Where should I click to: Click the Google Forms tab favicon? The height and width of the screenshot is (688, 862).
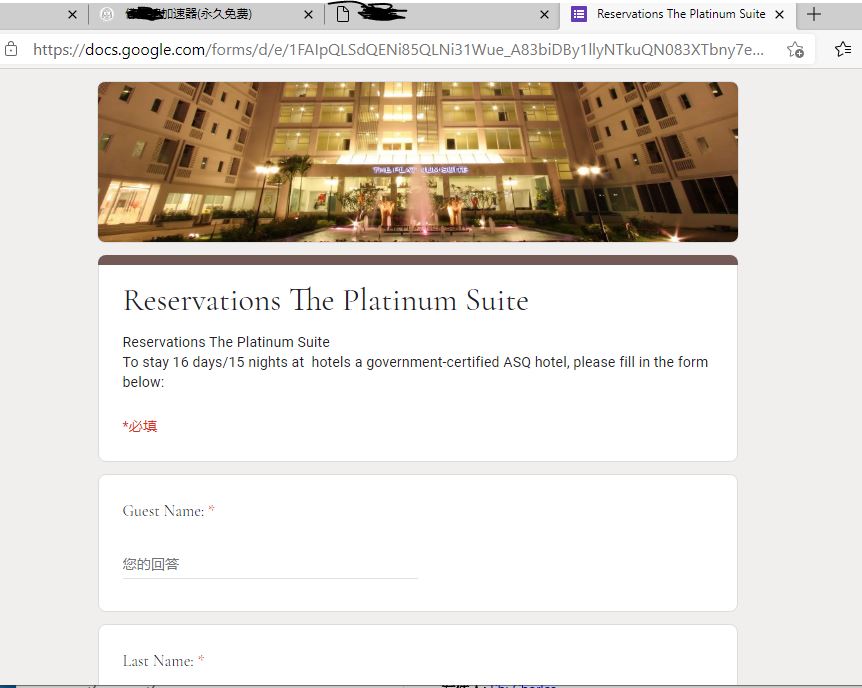click(x=579, y=14)
